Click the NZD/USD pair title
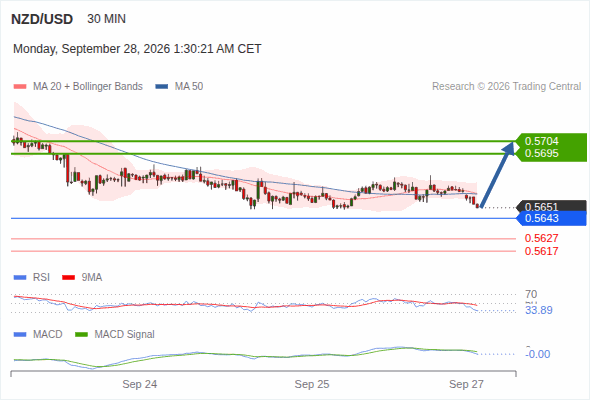The image size is (590, 400). click(x=42, y=19)
